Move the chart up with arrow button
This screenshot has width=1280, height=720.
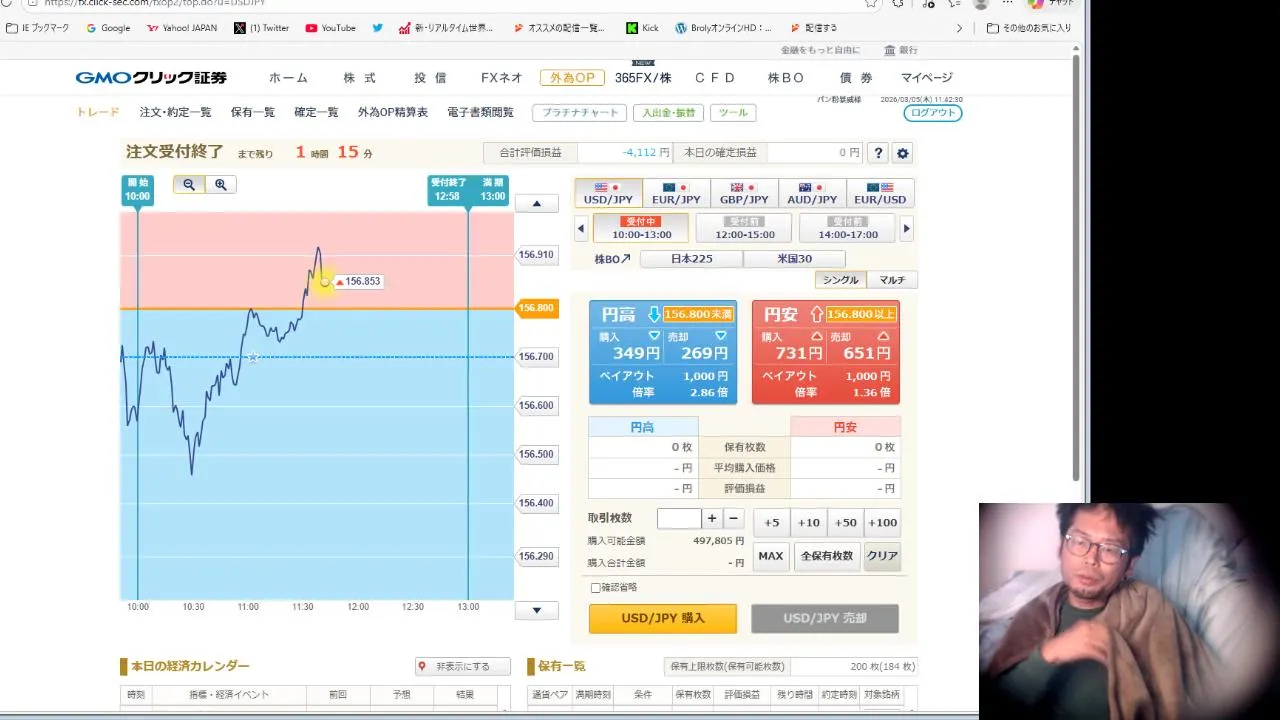537,204
